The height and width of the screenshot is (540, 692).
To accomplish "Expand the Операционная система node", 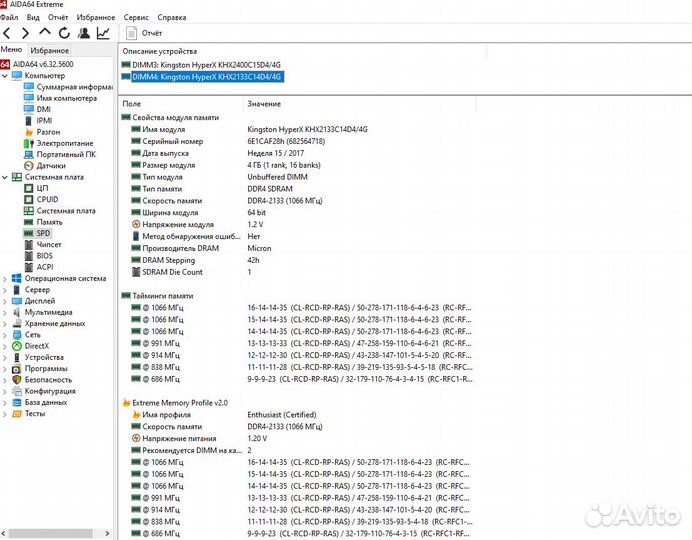I will pos(5,279).
